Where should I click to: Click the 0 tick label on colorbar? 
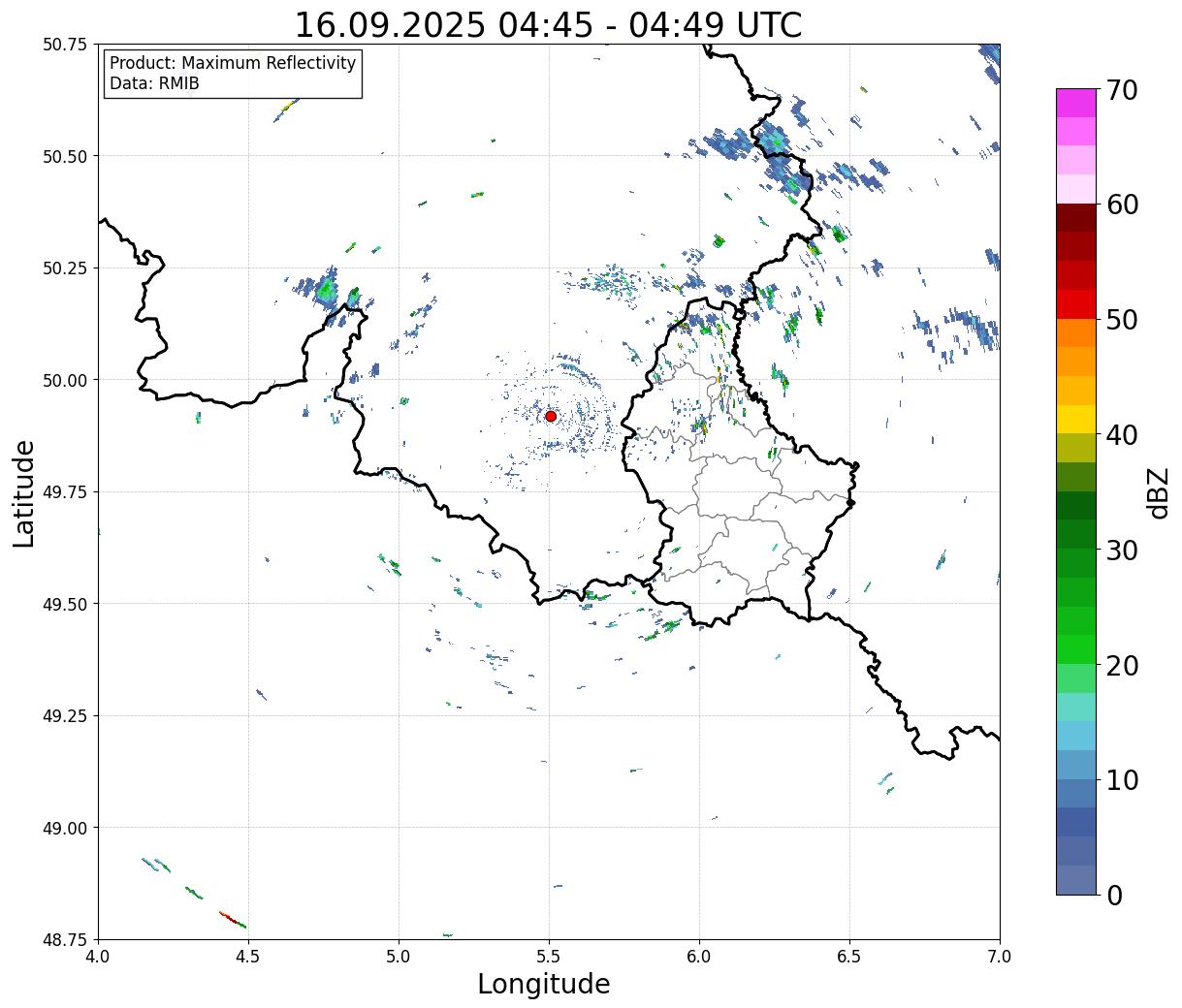(x=1113, y=896)
